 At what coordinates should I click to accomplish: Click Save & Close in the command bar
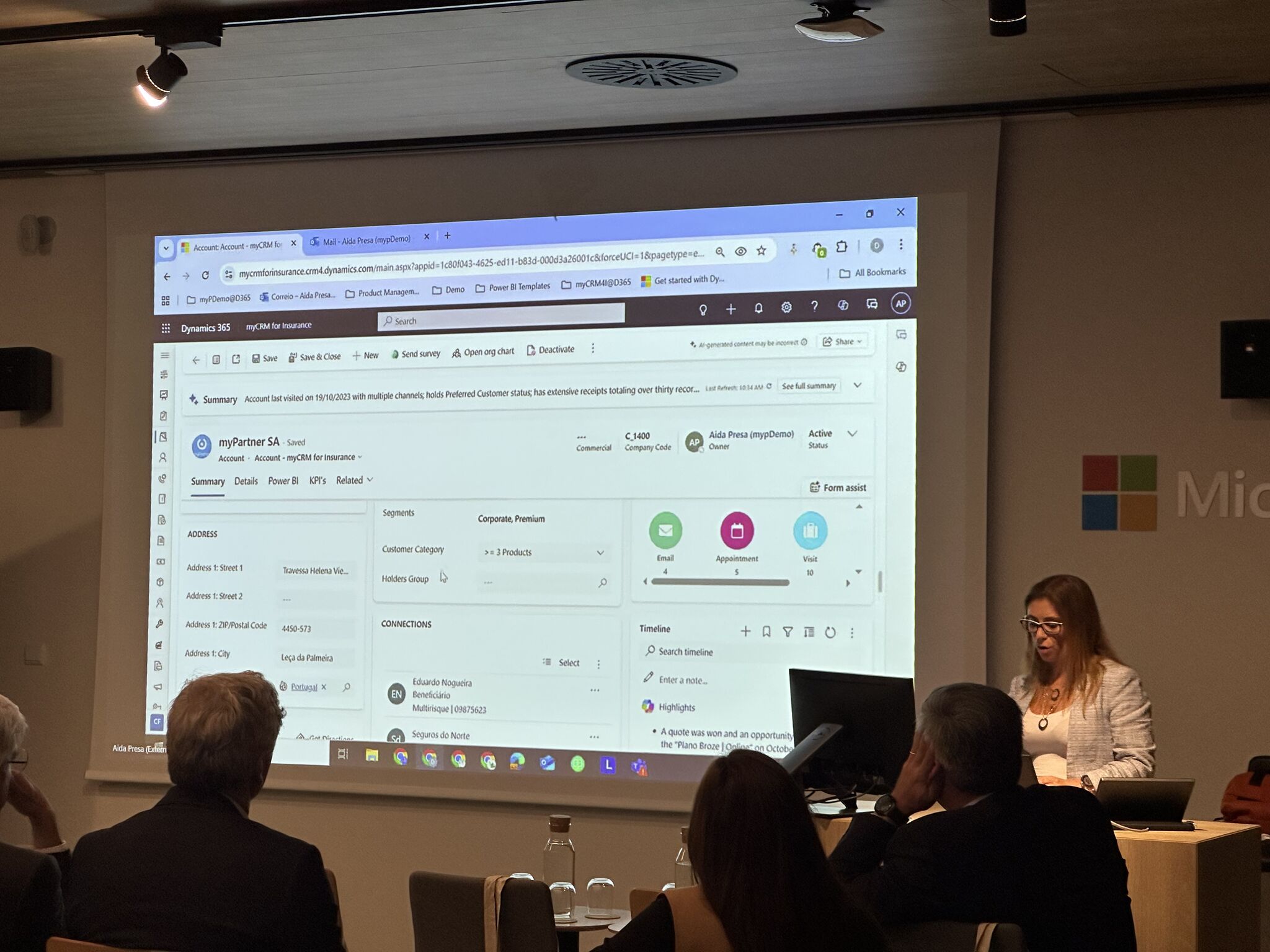[x=314, y=357]
